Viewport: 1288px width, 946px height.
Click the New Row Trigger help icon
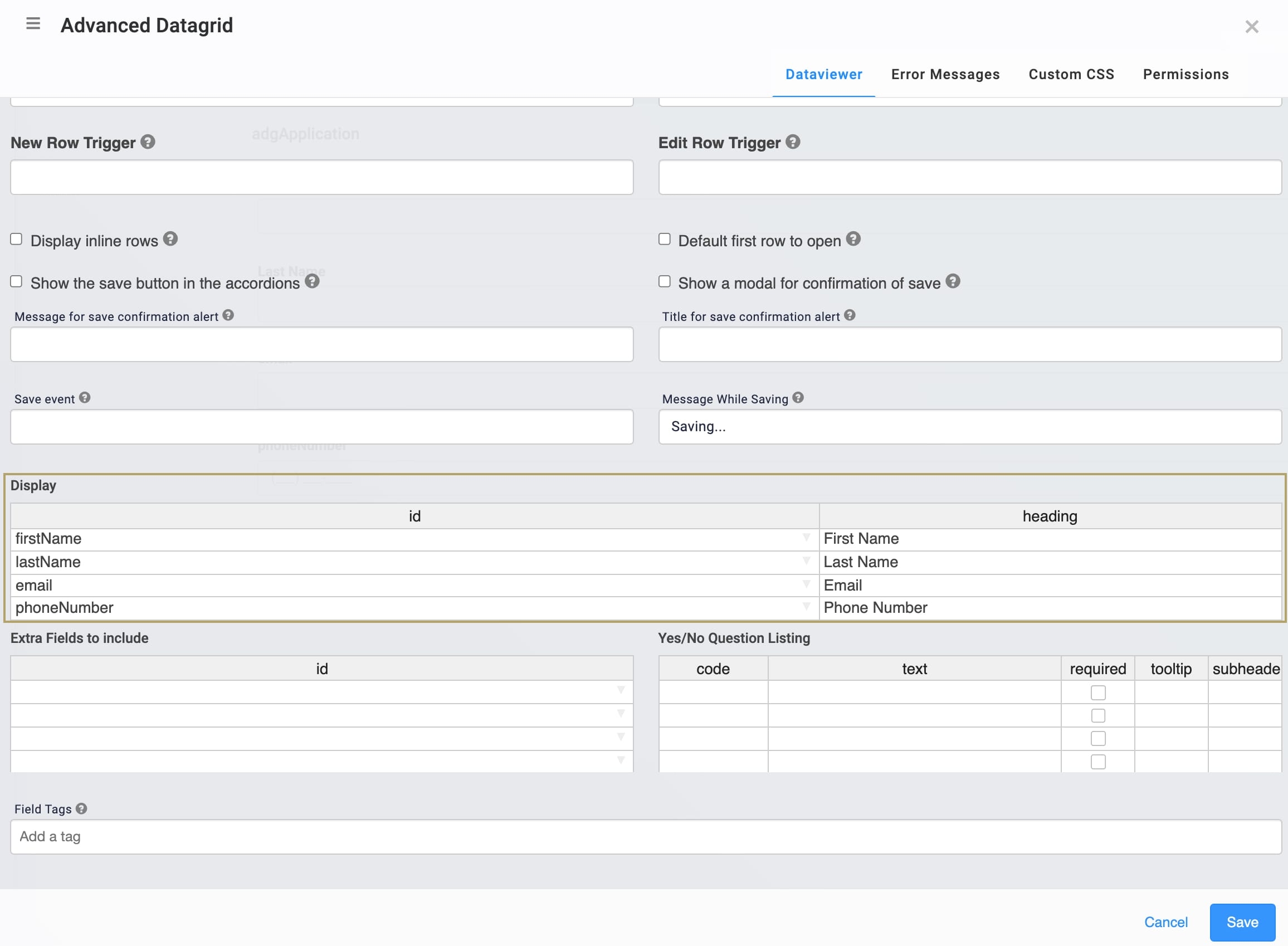[148, 142]
